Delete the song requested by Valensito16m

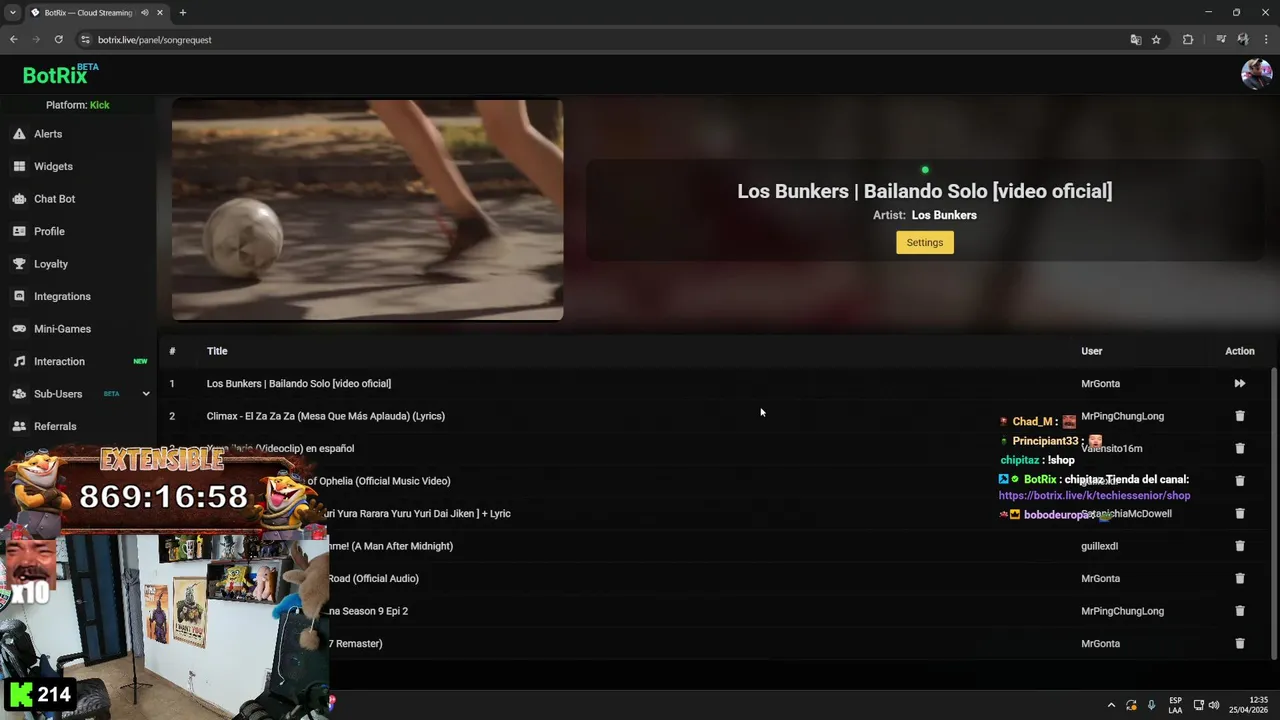click(1239, 448)
